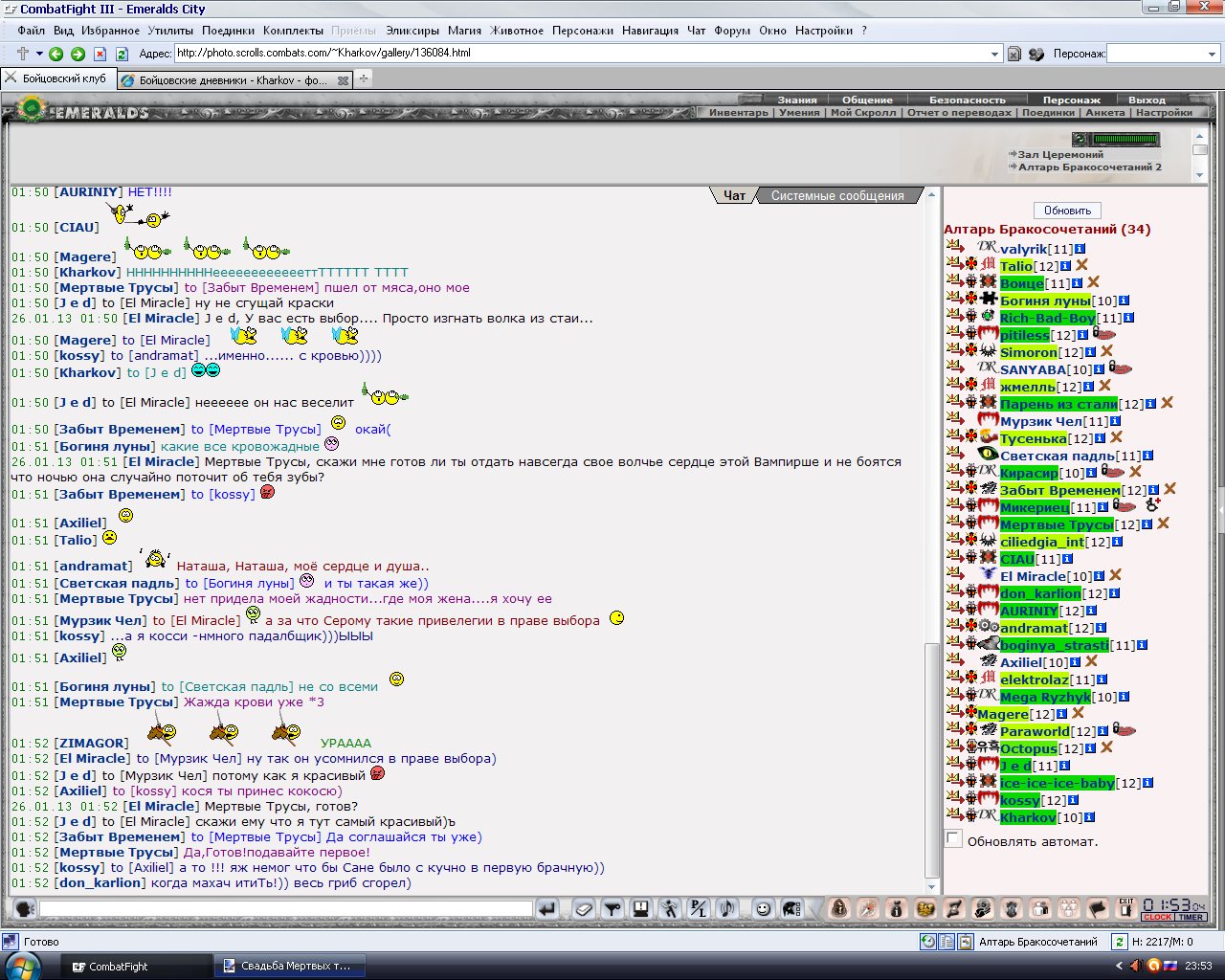Click the masks icon next to Персонаж label
The width and height of the screenshot is (1225, 980).
[1036, 54]
